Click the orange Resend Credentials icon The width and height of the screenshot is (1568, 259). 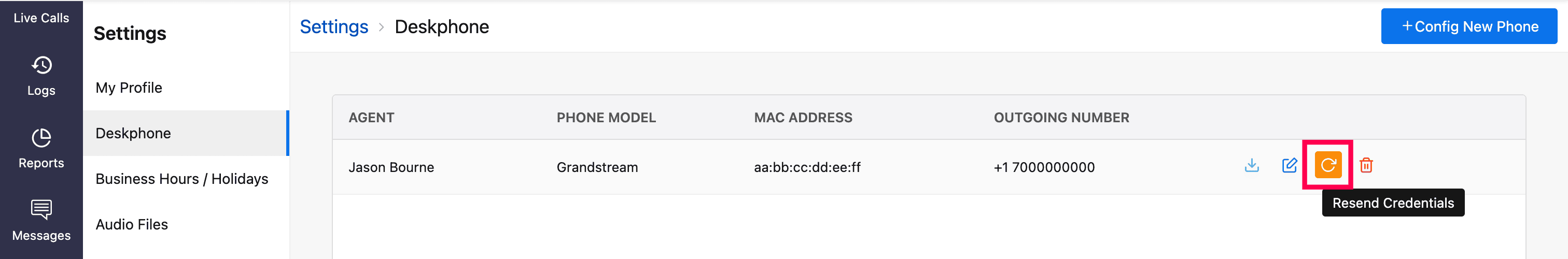pyautogui.click(x=1327, y=165)
